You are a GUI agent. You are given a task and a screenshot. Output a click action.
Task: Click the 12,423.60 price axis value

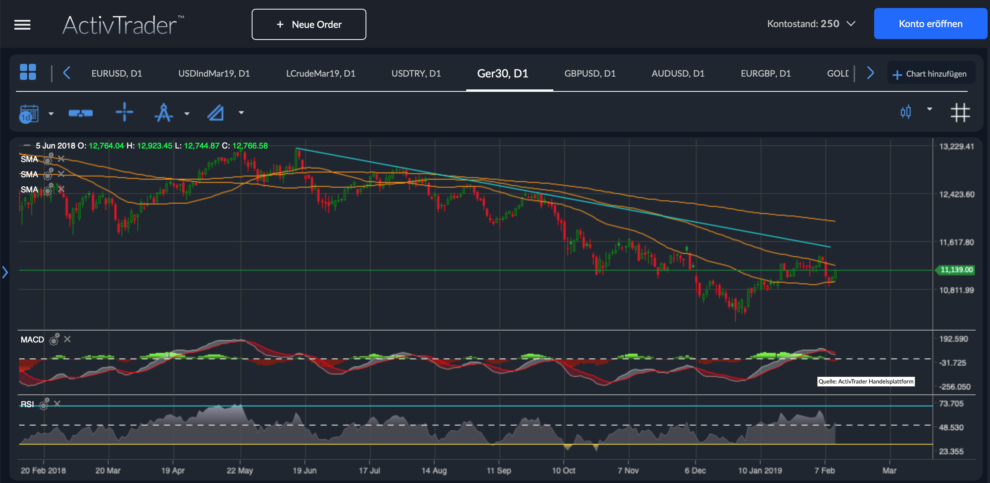(957, 194)
